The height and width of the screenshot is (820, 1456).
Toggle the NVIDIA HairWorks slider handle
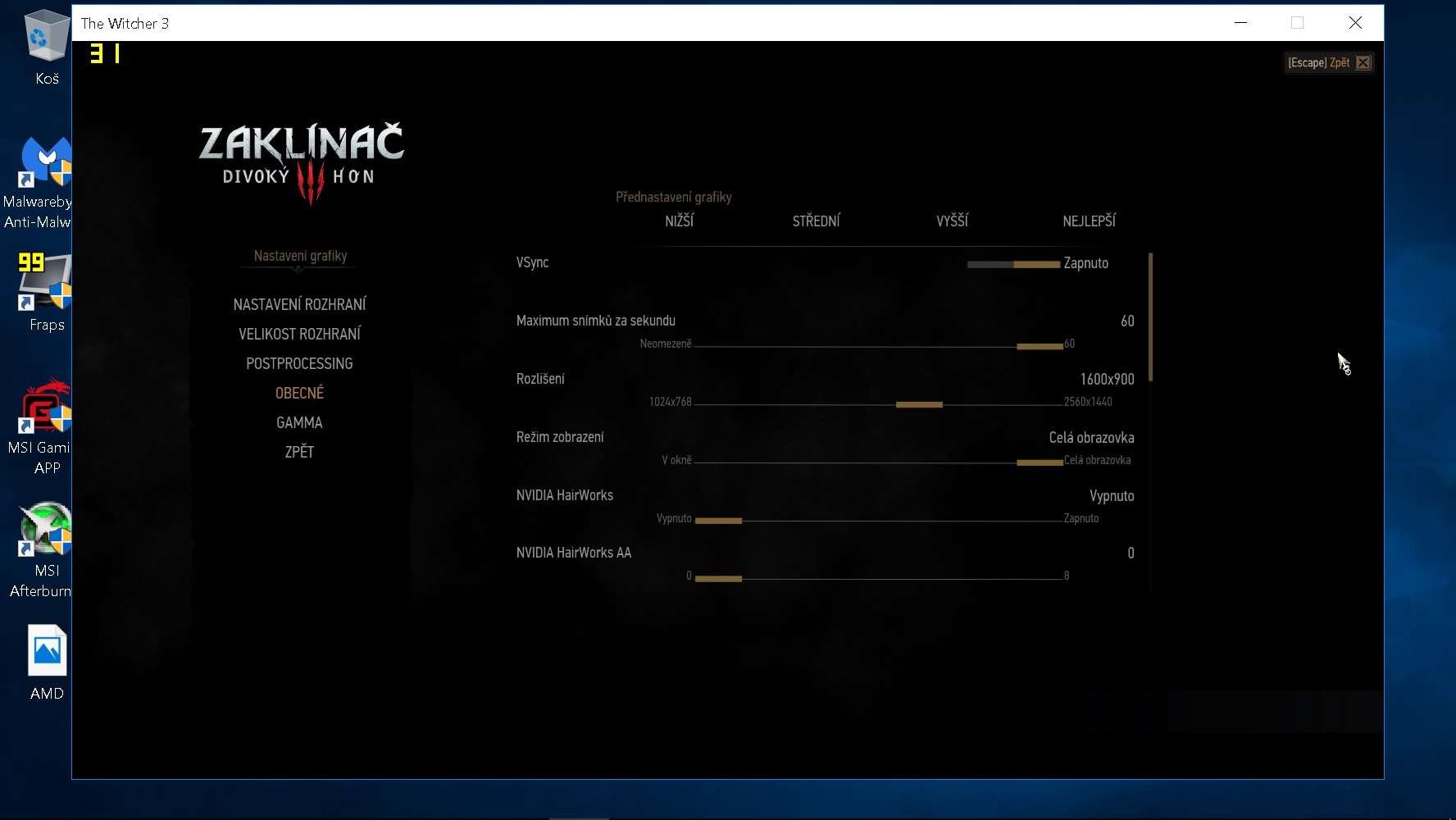[x=718, y=521]
